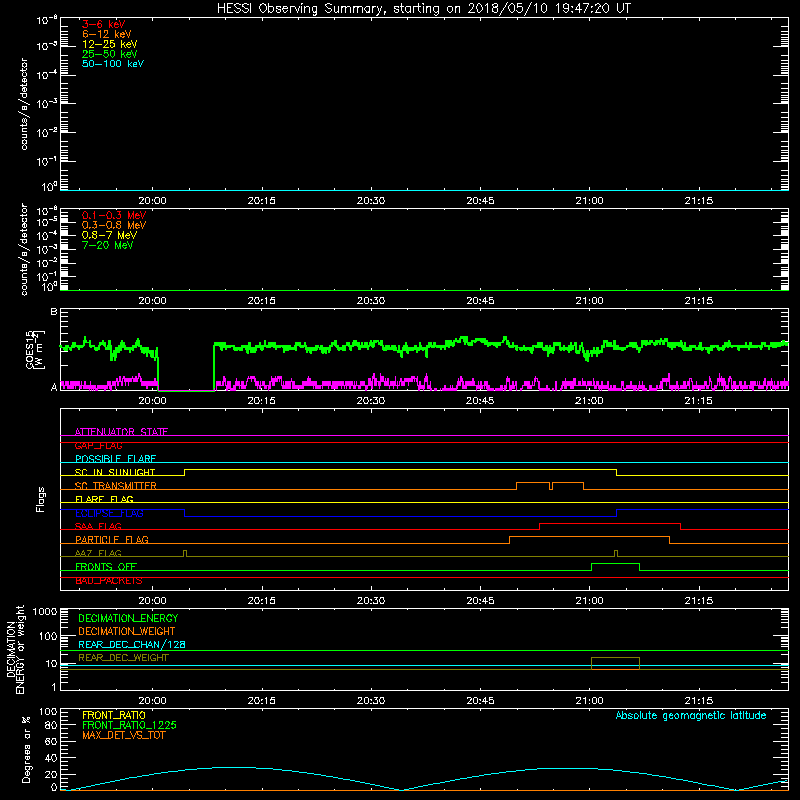Click the Degrees or % axis title
Screen dimensions: 800x800
26,749
